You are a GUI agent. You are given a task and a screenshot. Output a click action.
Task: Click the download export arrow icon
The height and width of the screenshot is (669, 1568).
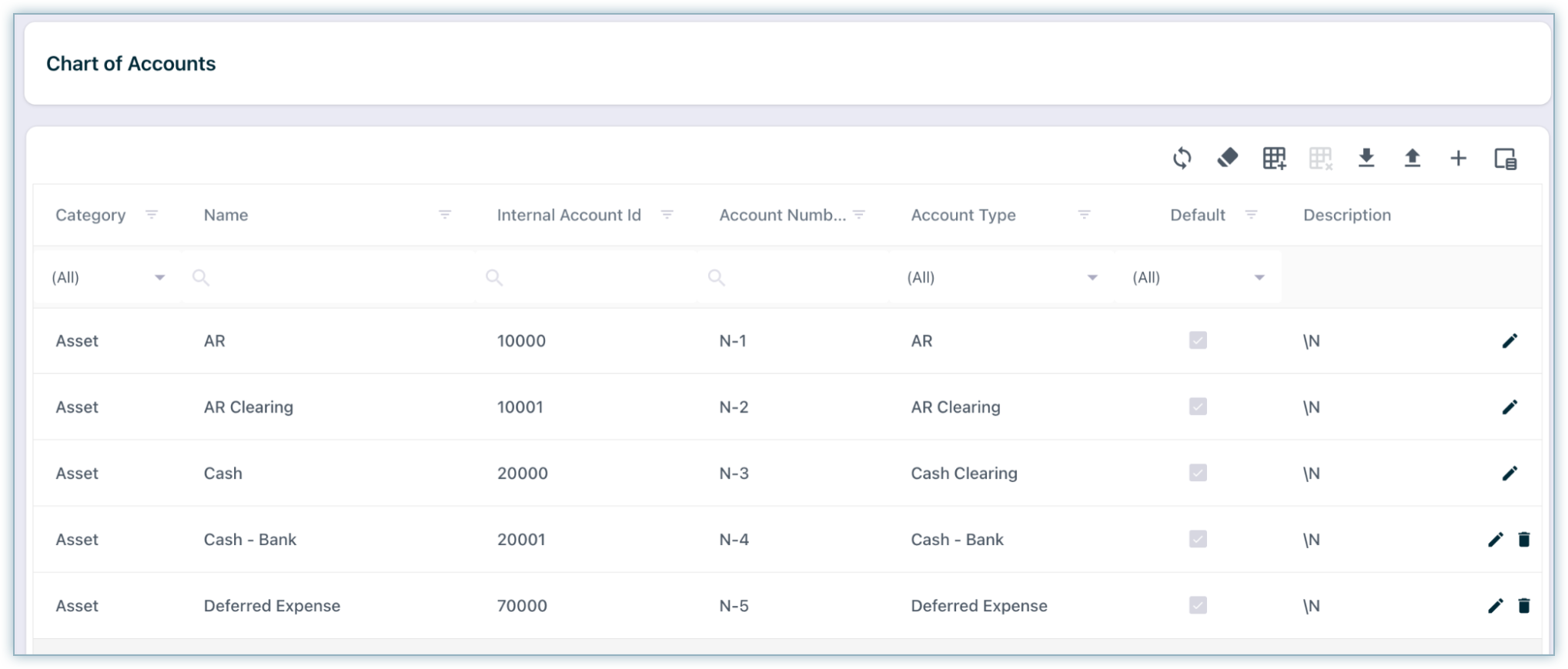point(1366,159)
